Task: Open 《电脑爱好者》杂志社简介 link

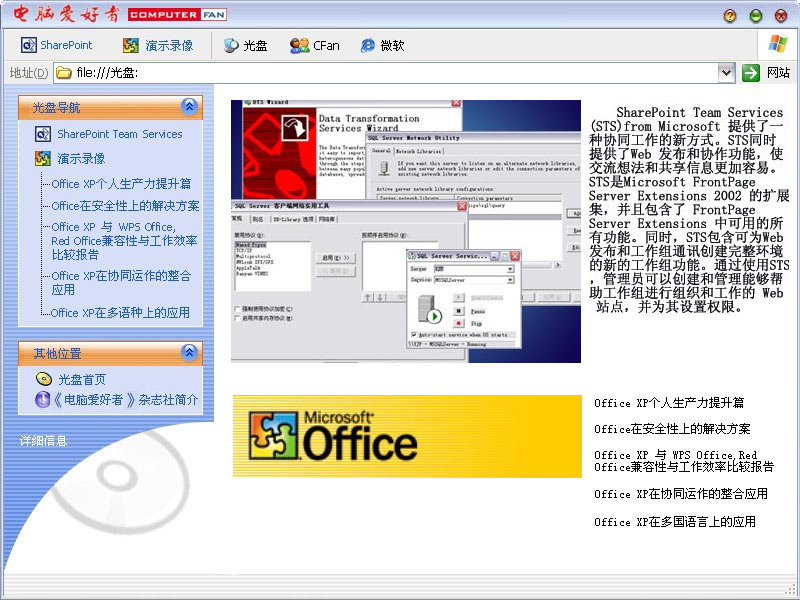Action: tap(125, 399)
